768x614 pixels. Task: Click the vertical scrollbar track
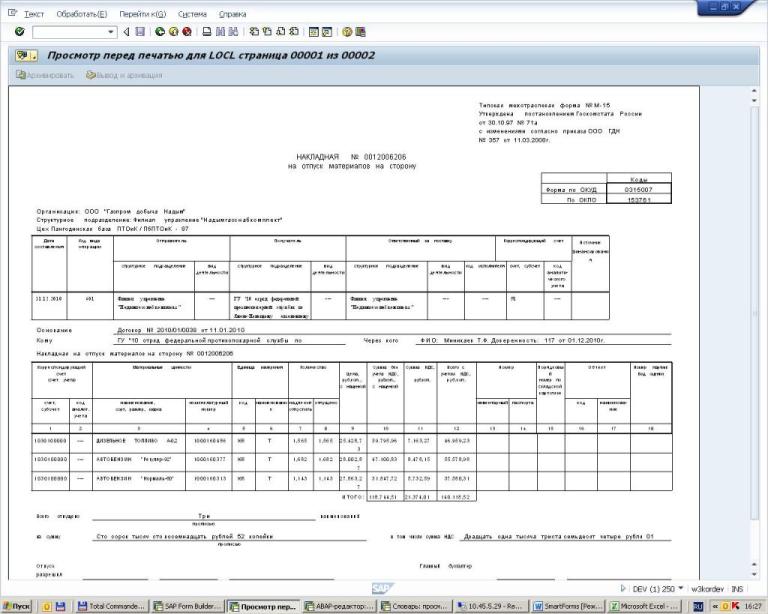pyautogui.click(x=754, y=313)
